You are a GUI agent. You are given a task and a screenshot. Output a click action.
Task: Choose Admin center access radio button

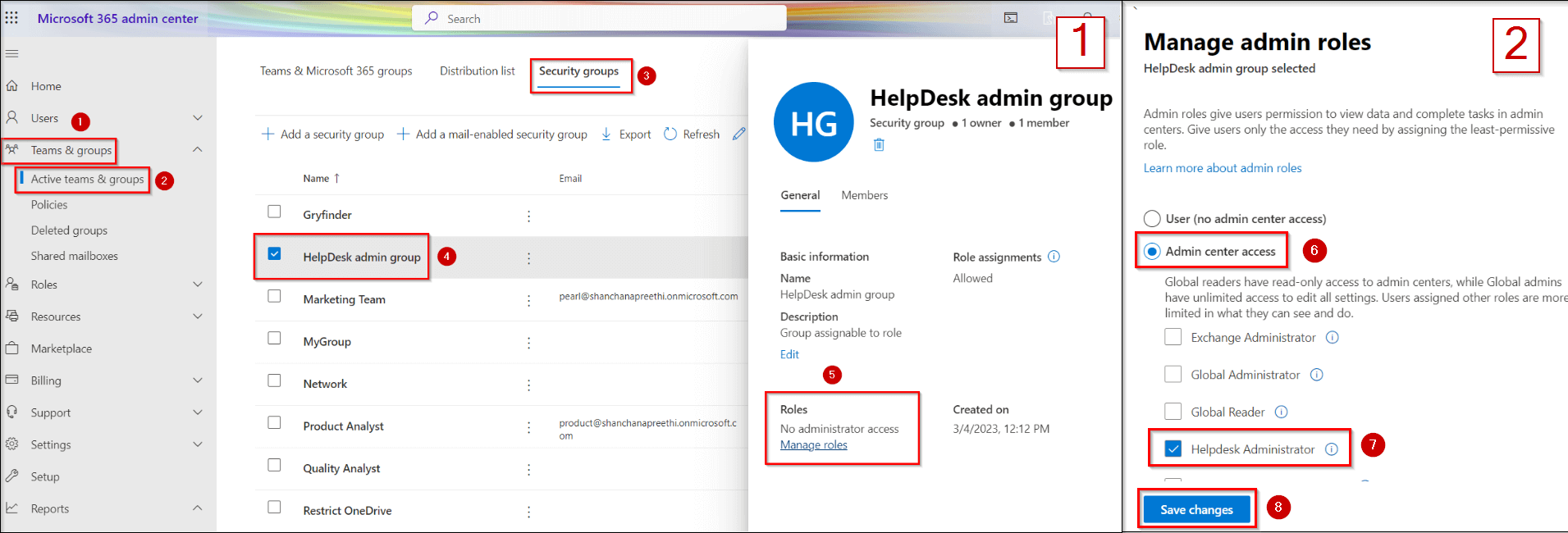[x=1152, y=251]
